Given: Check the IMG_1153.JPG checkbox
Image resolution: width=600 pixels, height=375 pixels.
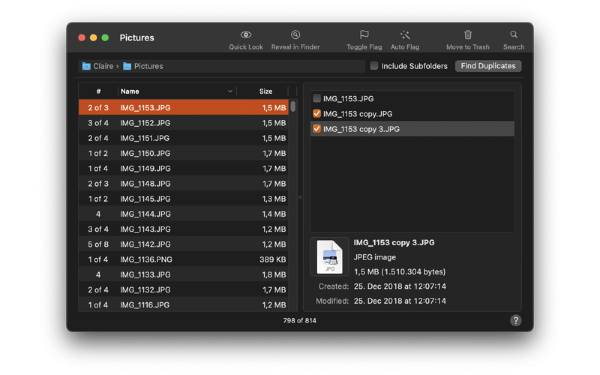Looking at the screenshot, I should click(x=316, y=99).
